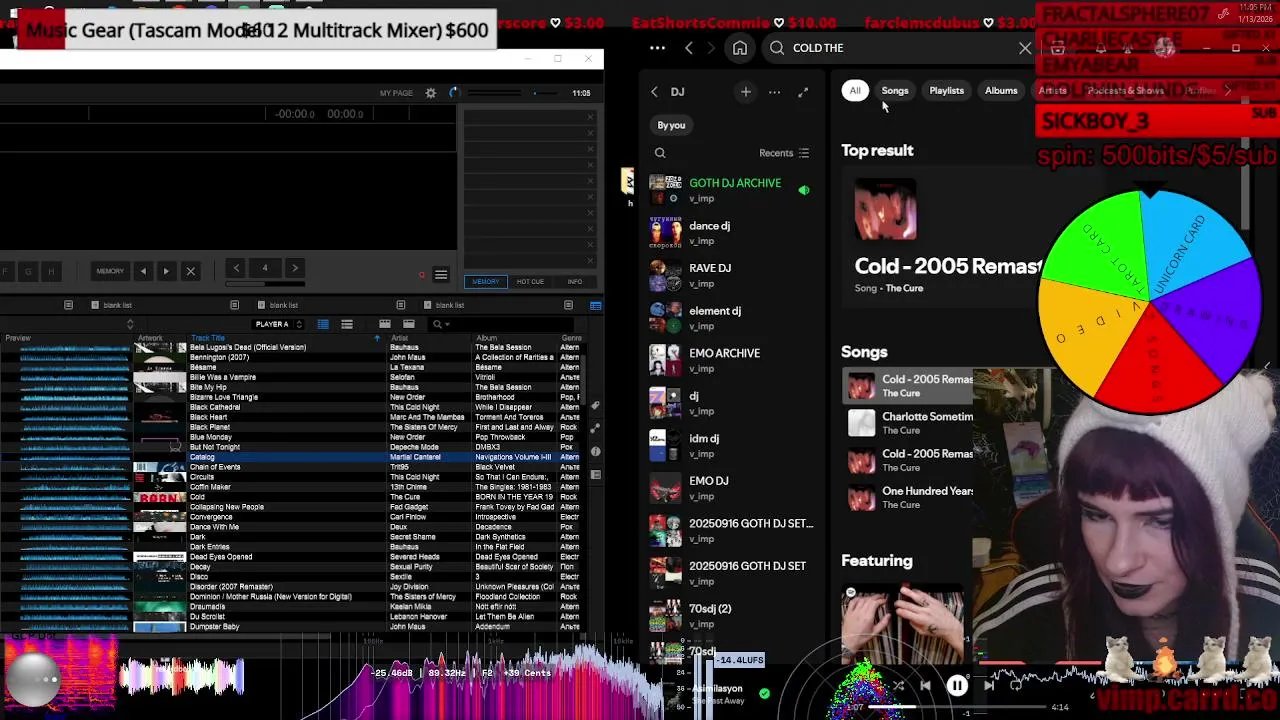The image size is (1280, 720).
Task: Open Recents sort dropdown
Action: pyautogui.click(x=784, y=153)
